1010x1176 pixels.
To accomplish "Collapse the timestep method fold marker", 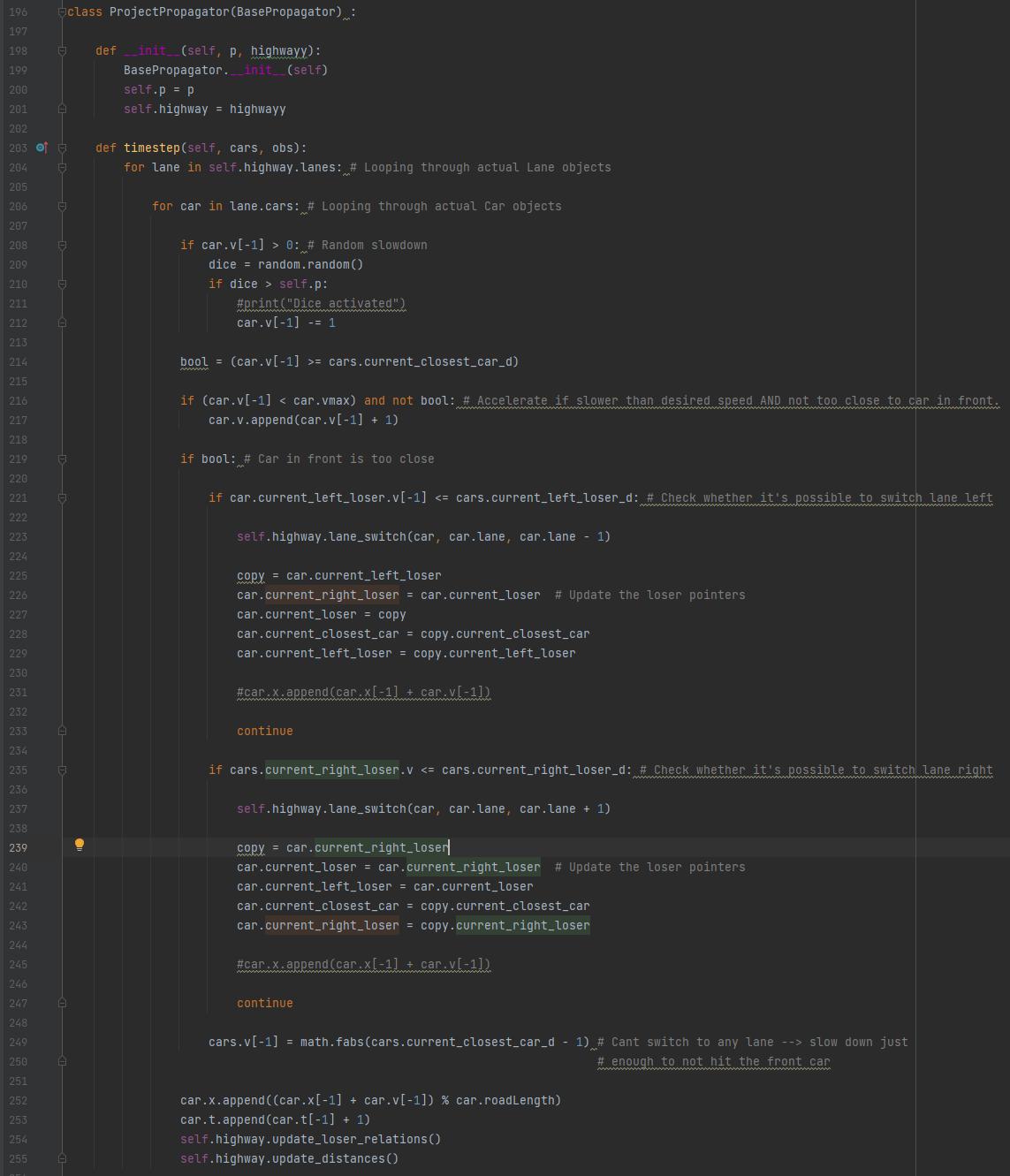I will coord(62,148).
